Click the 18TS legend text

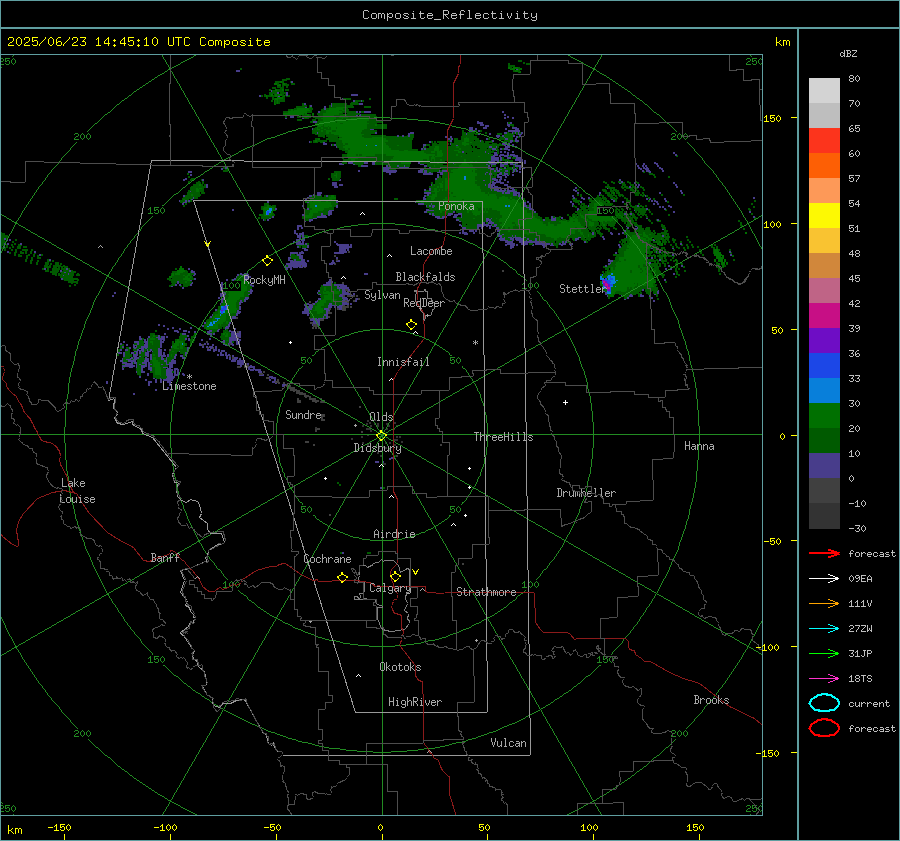860,679
